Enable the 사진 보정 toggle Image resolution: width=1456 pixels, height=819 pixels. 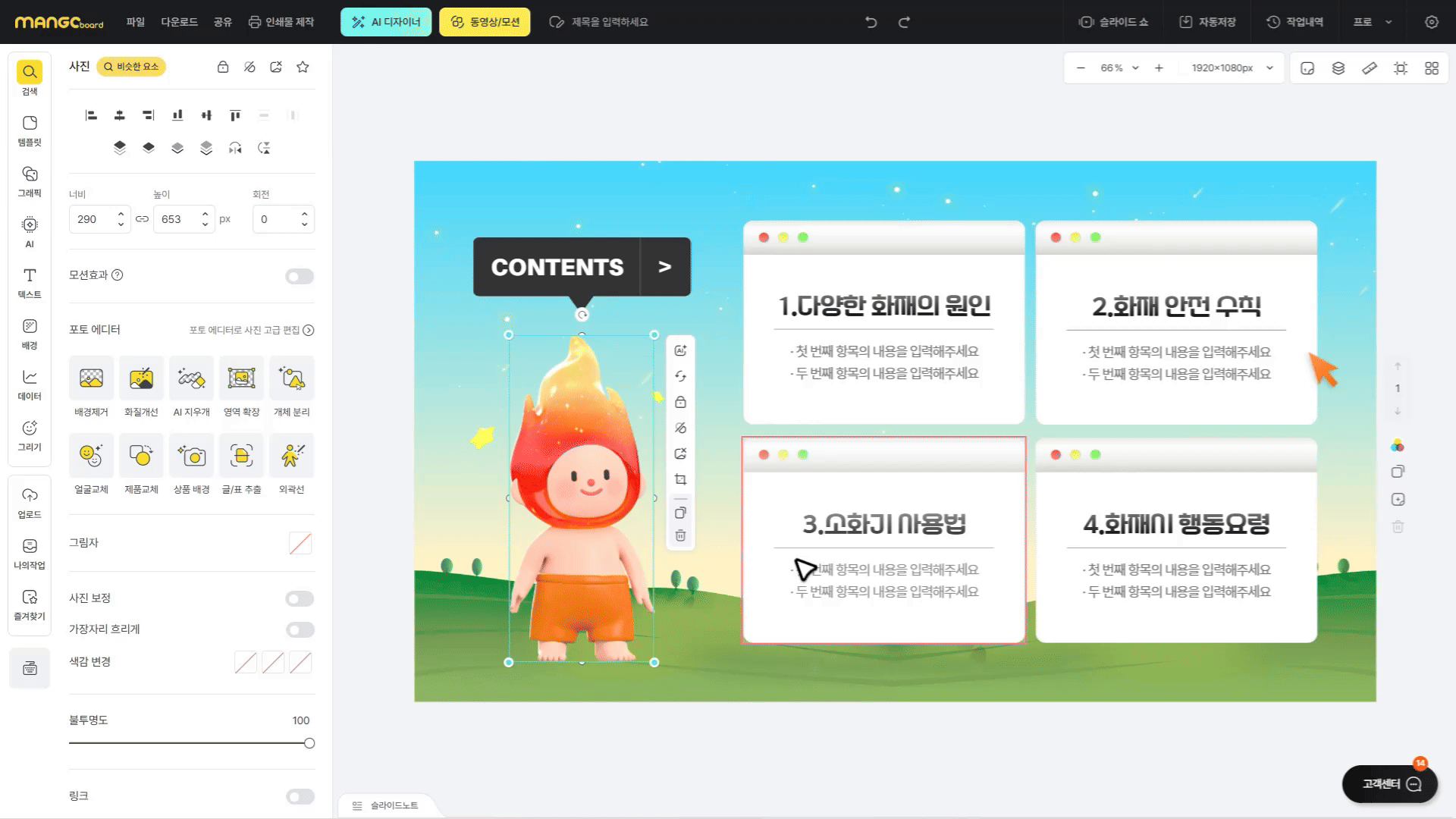point(300,599)
